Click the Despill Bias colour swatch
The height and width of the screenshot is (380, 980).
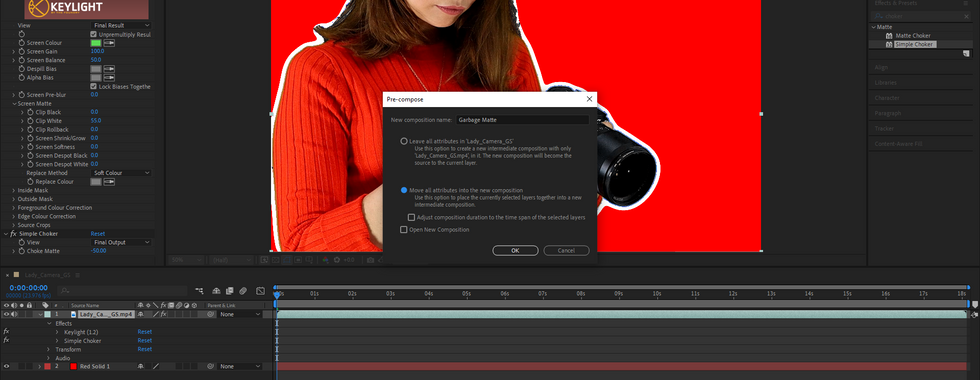(x=96, y=69)
